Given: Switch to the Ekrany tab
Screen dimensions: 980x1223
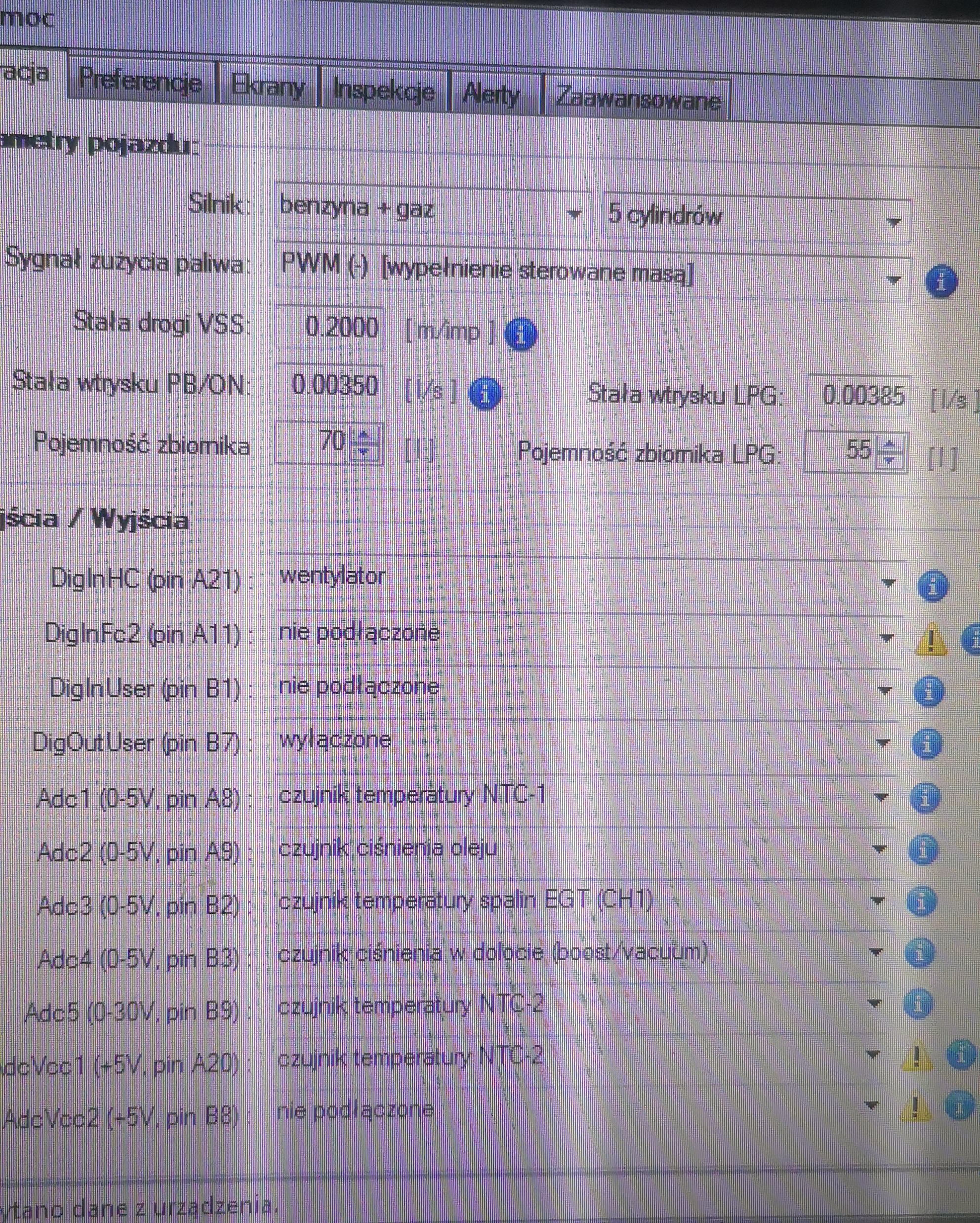Looking at the screenshot, I should (x=268, y=88).
